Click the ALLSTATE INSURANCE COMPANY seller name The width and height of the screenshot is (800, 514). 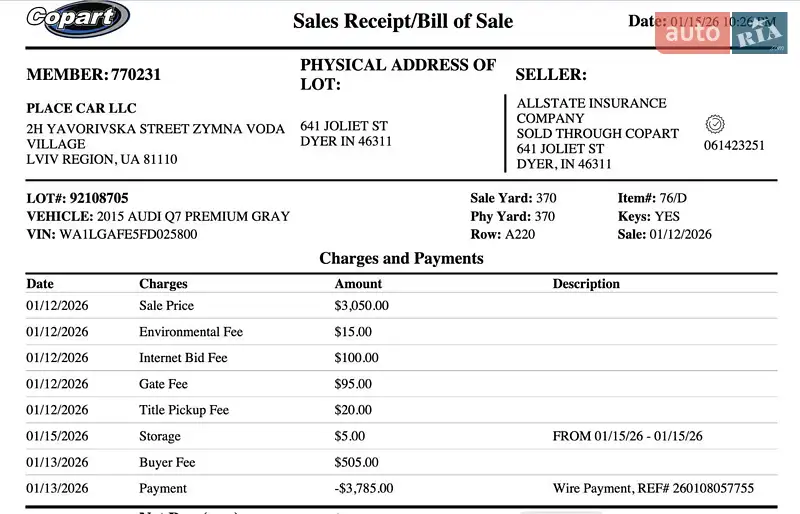(591, 110)
